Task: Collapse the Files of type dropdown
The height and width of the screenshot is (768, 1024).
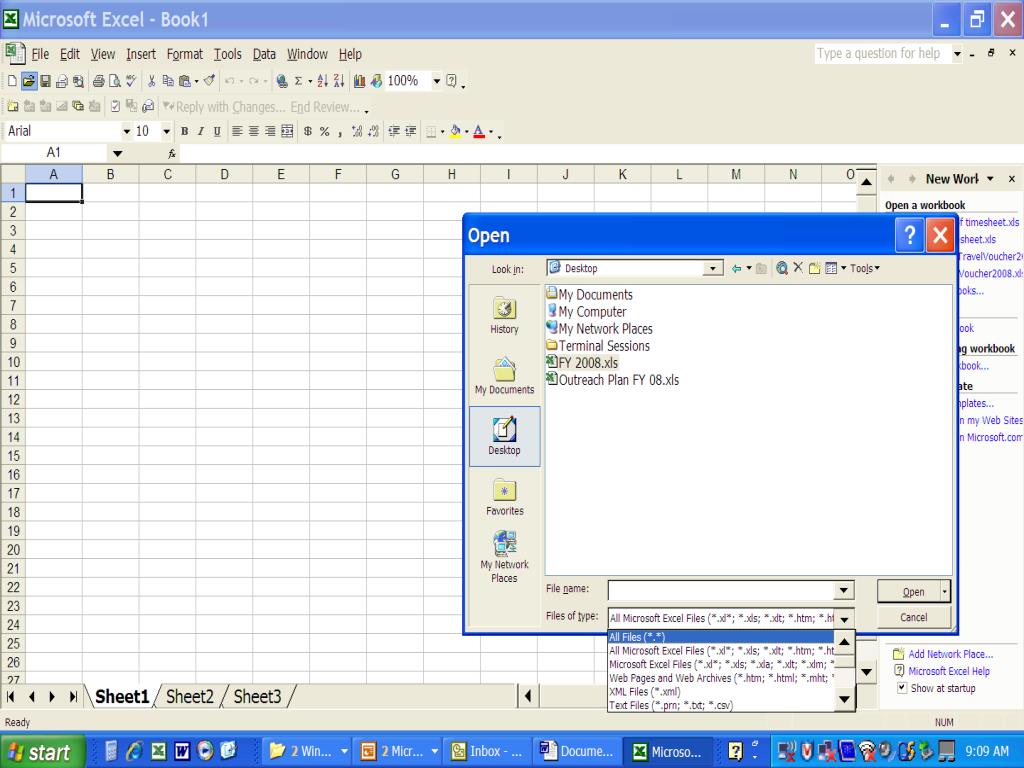Action: (844, 618)
